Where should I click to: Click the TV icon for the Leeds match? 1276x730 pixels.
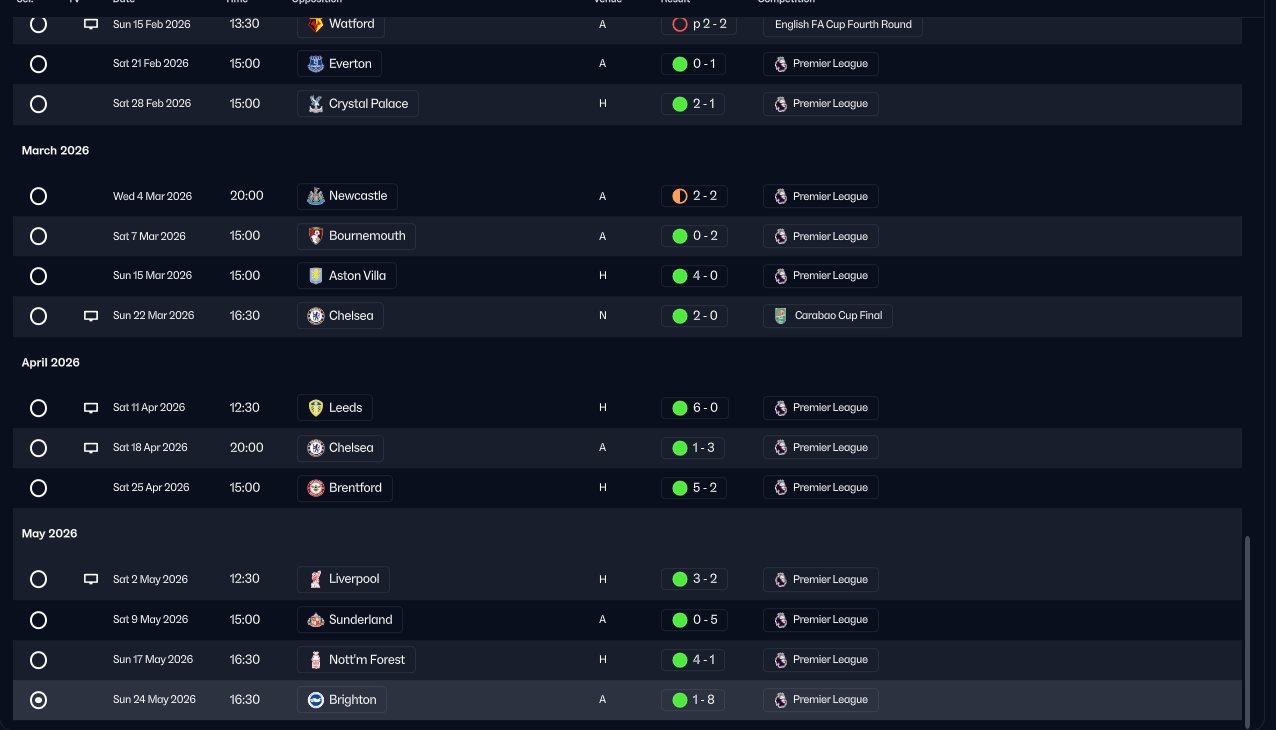click(x=91, y=408)
